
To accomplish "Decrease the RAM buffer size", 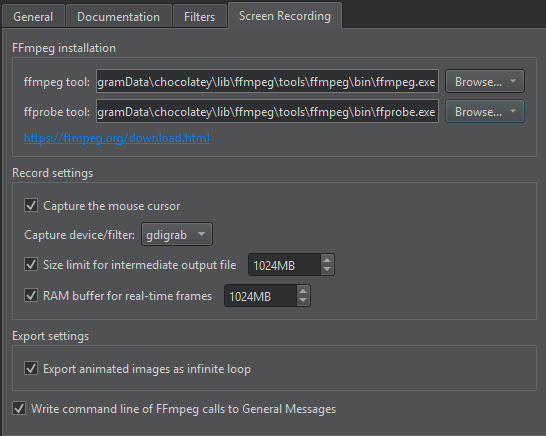I will (x=303, y=300).
